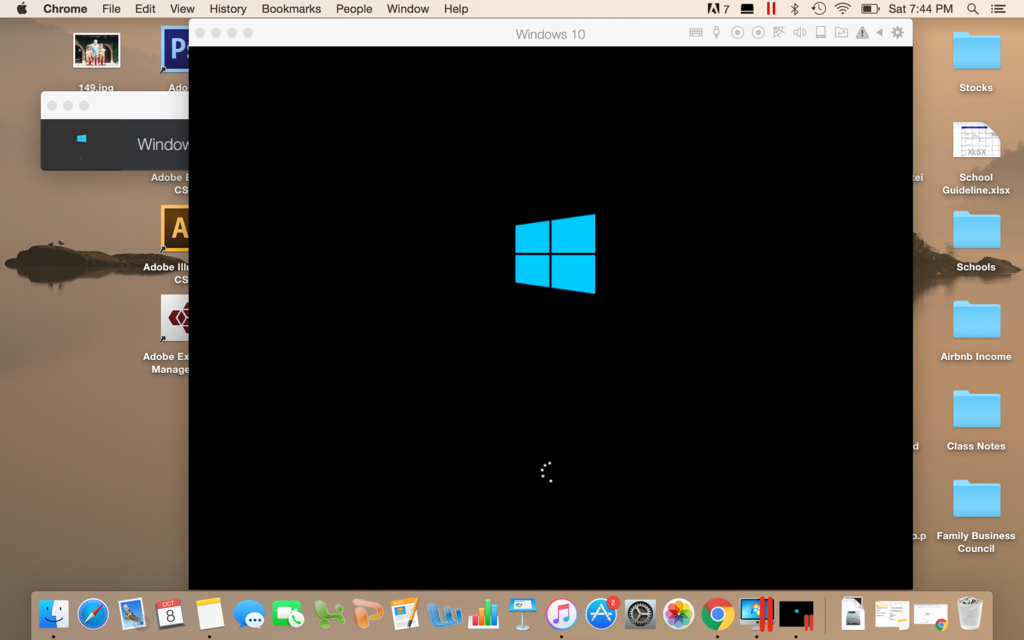Mute the Windows 10 VM sound
Screen dimensions: 1024x640
[799, 33]
